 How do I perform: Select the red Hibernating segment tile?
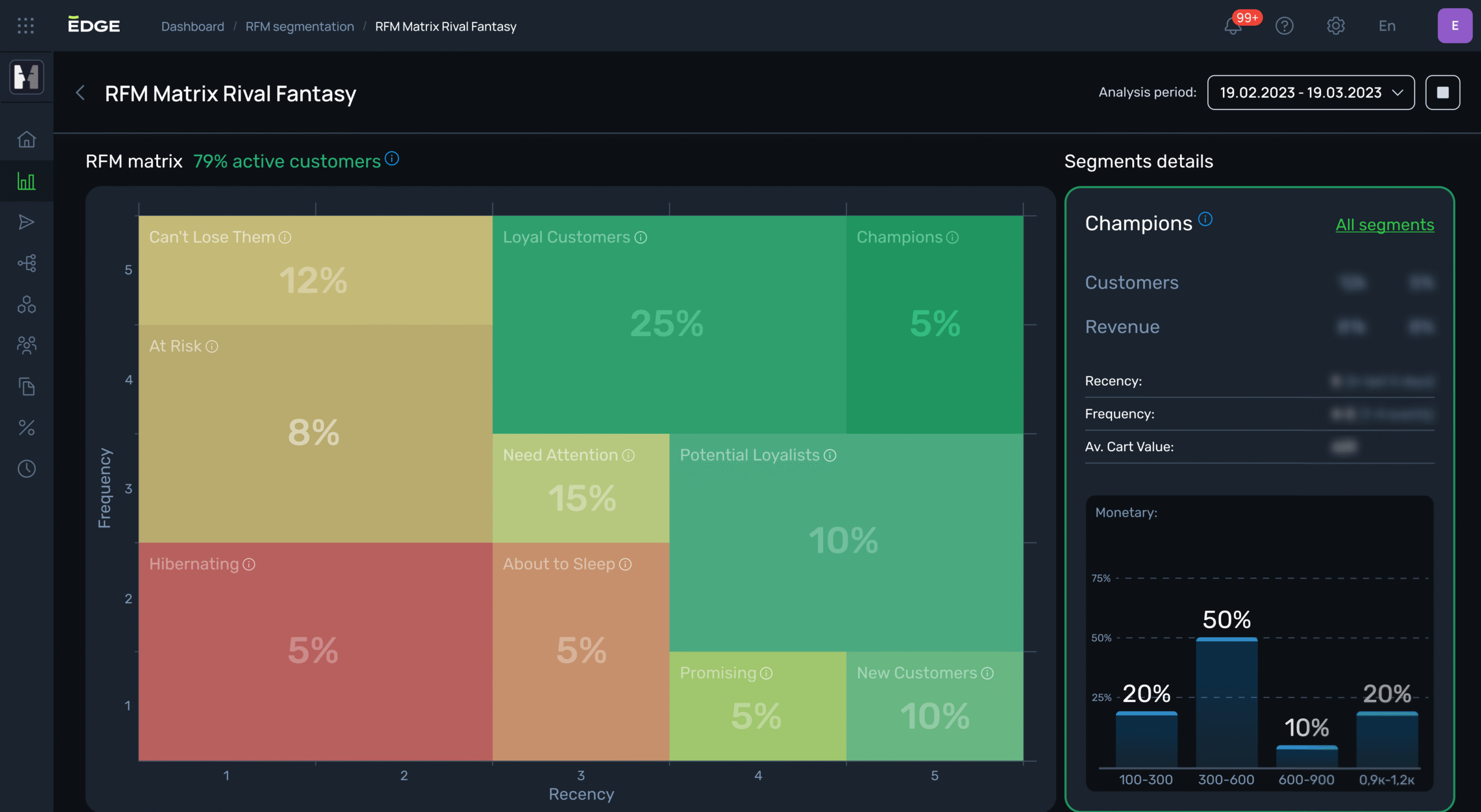(315, 651)
